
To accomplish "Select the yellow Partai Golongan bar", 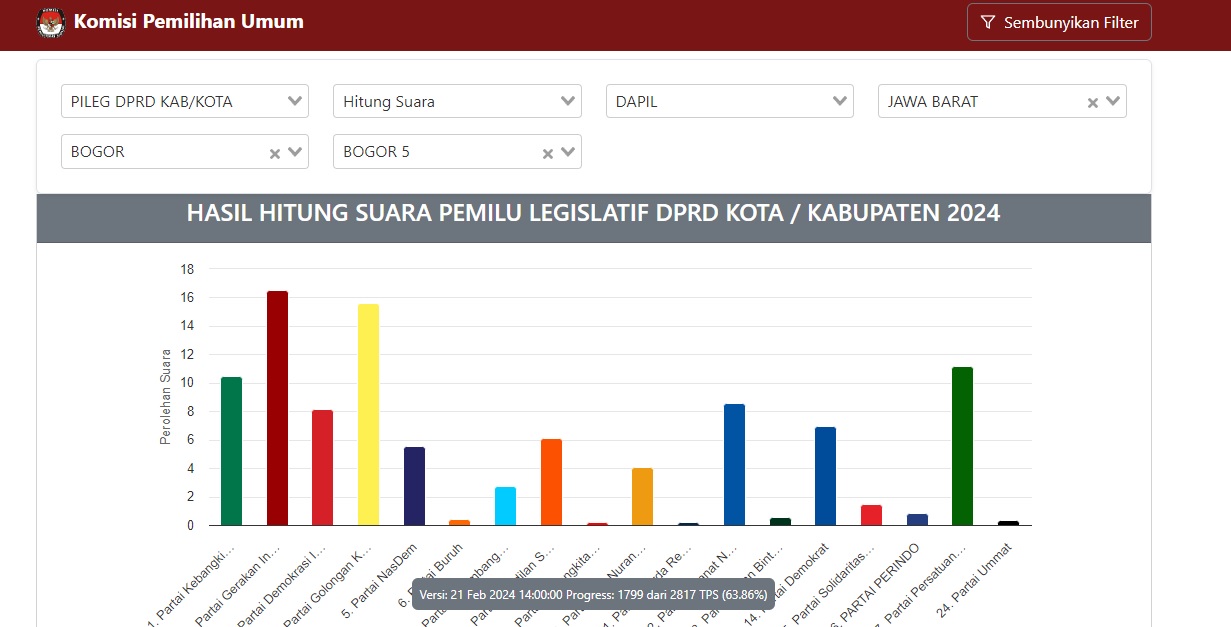I will pos(368,414).
